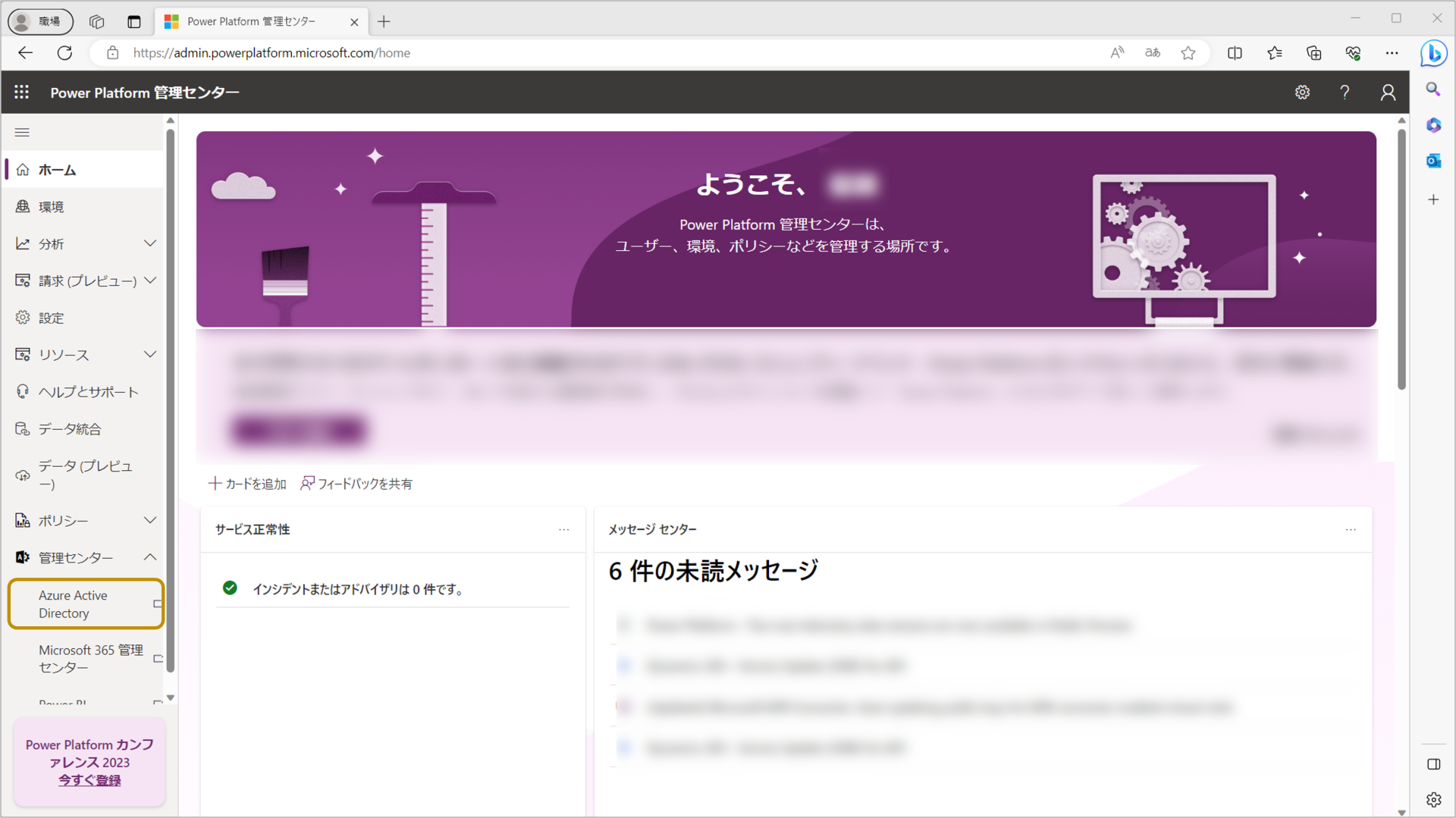The image size is (1456, 818).
Task: Open サービス正常性 card options ellipsis
Action: click(x=563, y=529)
